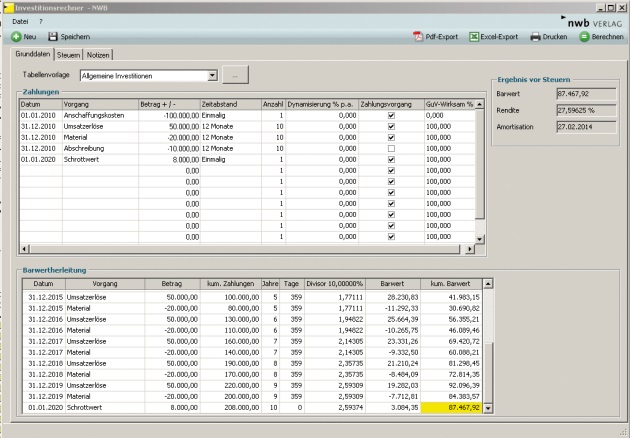Open the Datei menu
The width and height of the screenshot is (630, 438).
[x=19, y=20]
